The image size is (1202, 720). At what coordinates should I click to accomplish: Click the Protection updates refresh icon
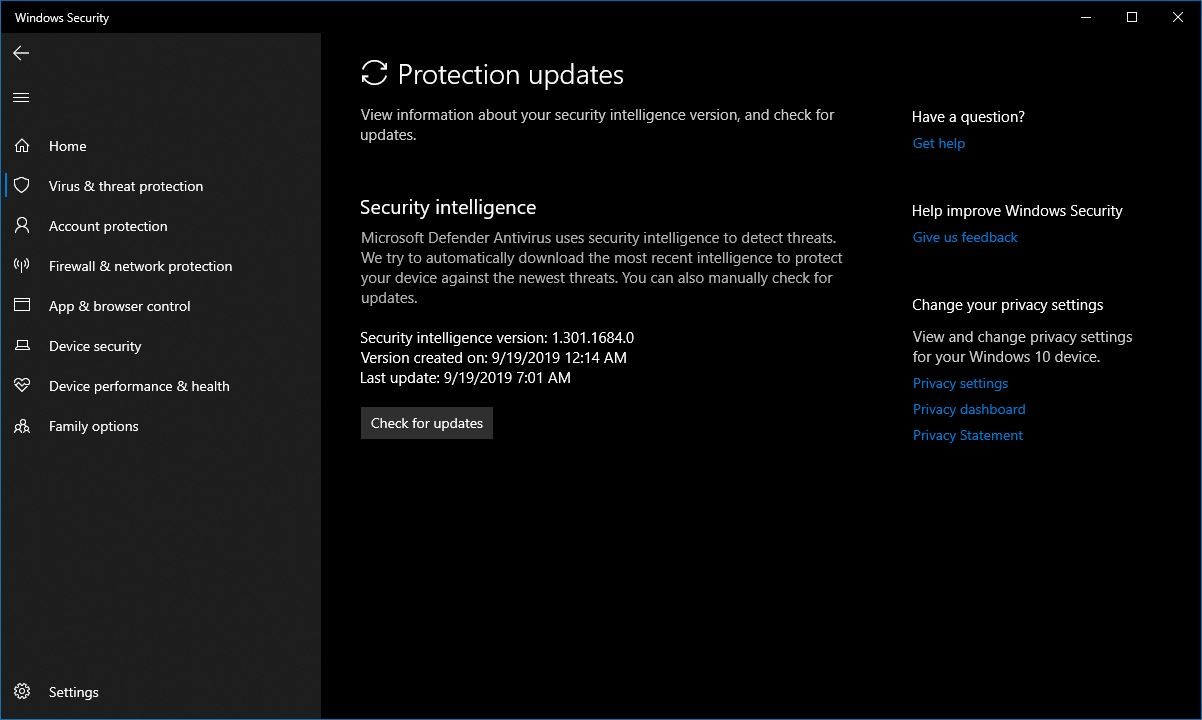tap(374, 73)
